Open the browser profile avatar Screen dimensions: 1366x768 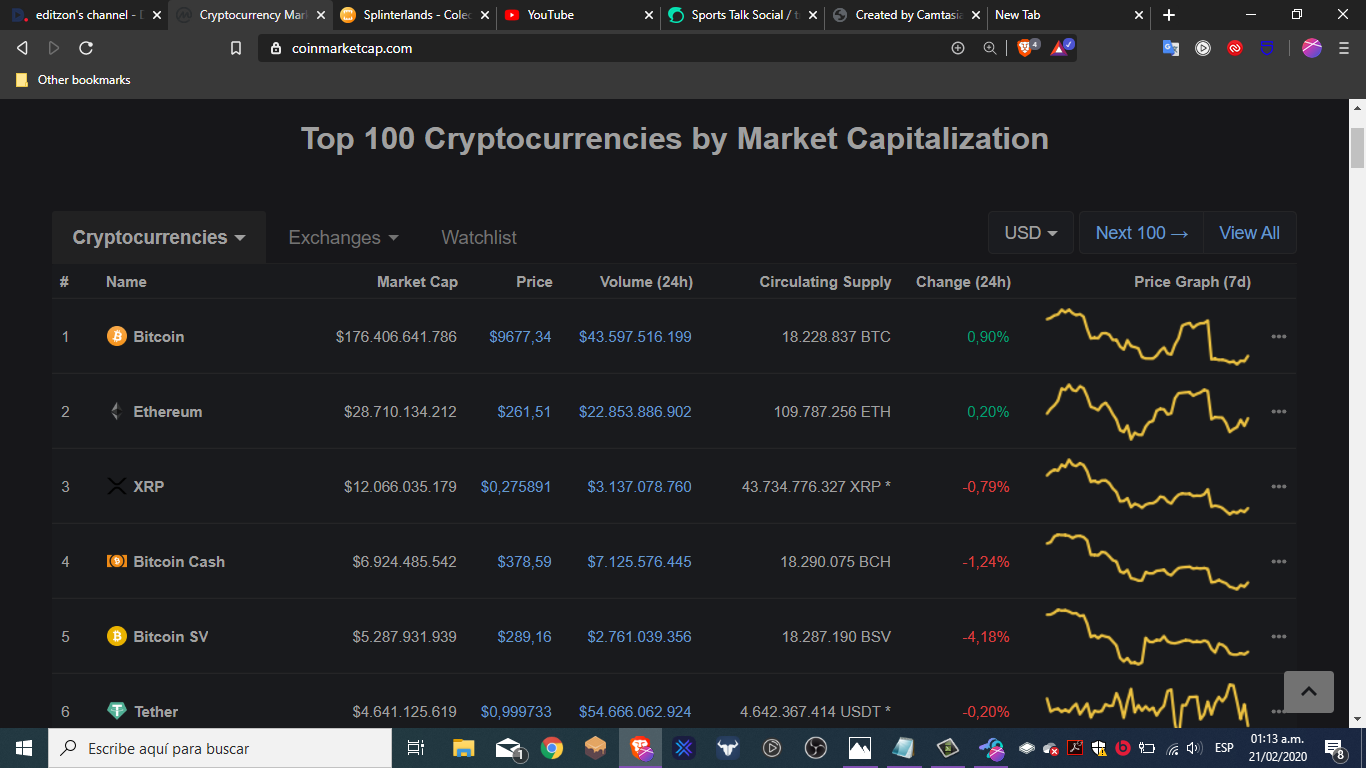(1312, 48)
